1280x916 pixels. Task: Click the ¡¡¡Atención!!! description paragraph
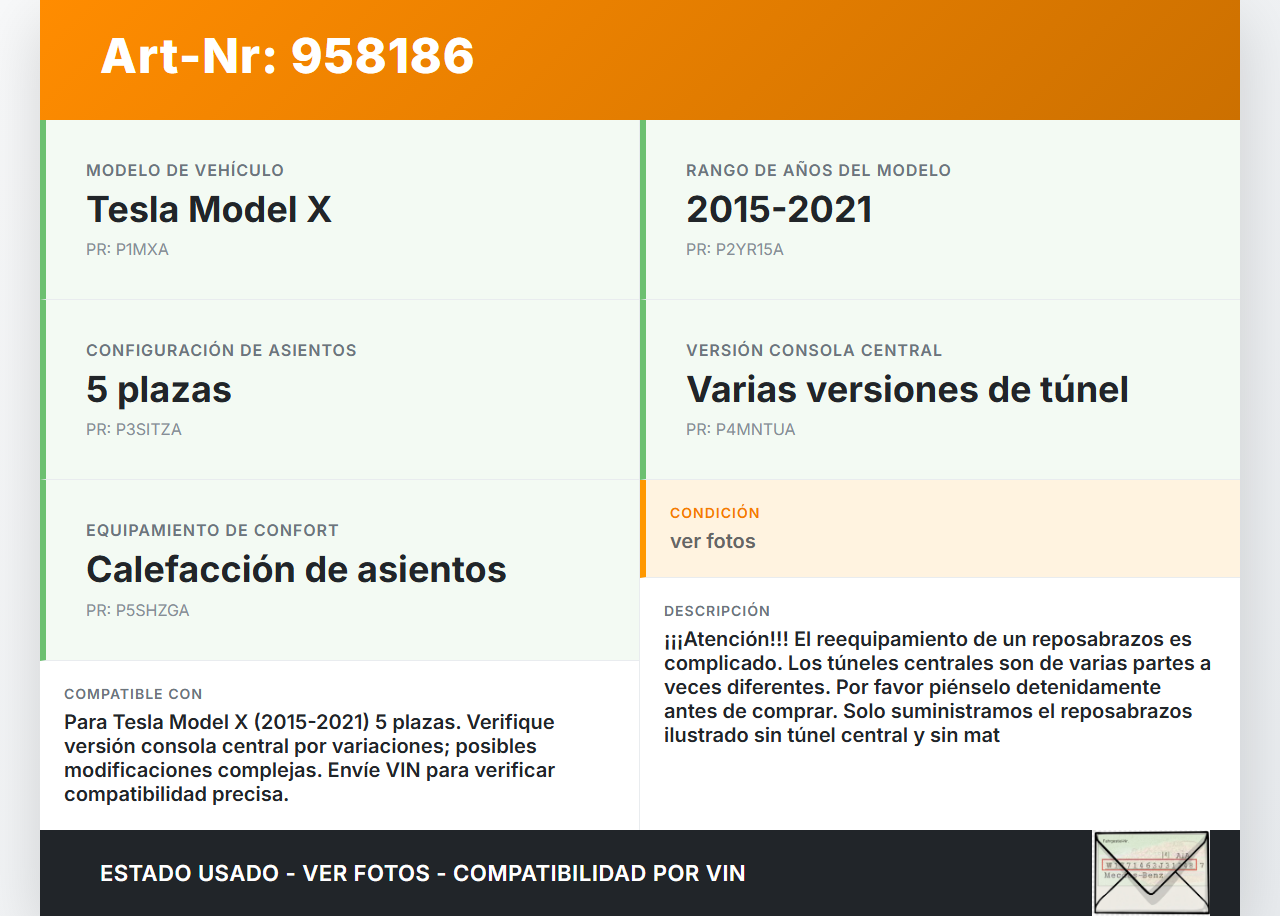pyautogui.click(x=938, y=687)
